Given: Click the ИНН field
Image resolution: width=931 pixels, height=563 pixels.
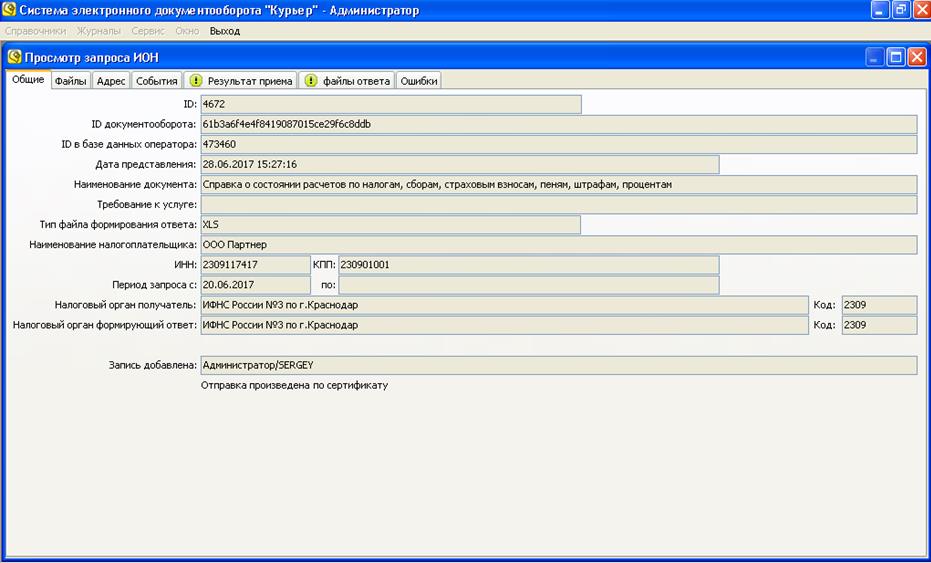Looking at the screenshot, I should coord(255,264).
